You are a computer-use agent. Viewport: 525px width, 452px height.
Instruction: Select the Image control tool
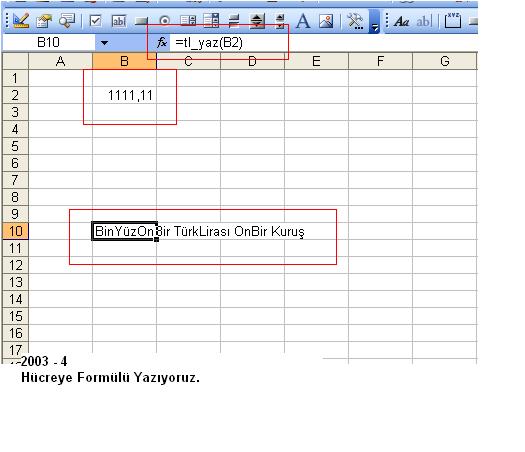(x=326, y=21)
